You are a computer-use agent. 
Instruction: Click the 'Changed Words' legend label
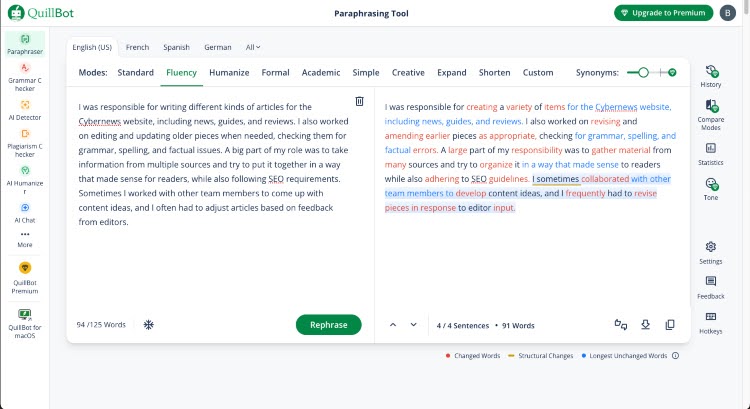click(x=477, y=356)
